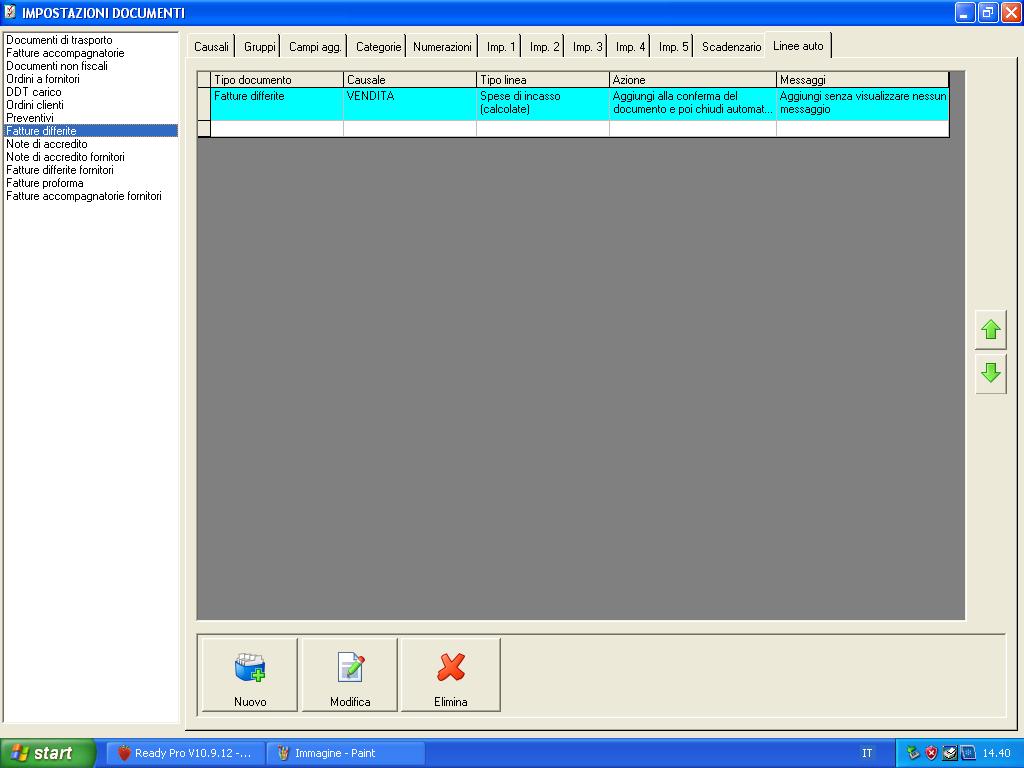Screen dimensions: 1024x768
Task: Move row up with green arrow
Action: point(991,330)
